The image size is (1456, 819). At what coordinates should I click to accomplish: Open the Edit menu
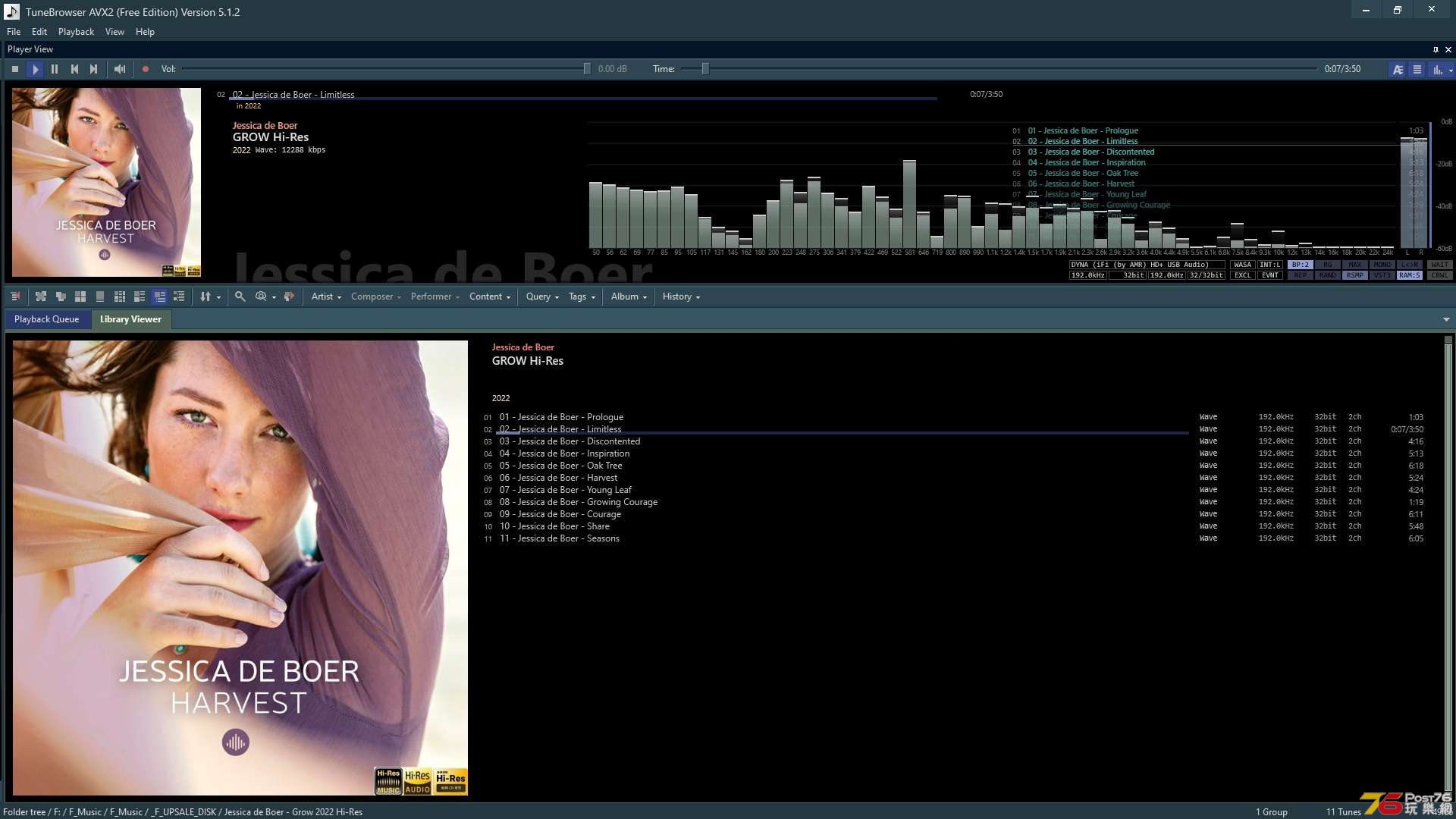pos(39,32)
